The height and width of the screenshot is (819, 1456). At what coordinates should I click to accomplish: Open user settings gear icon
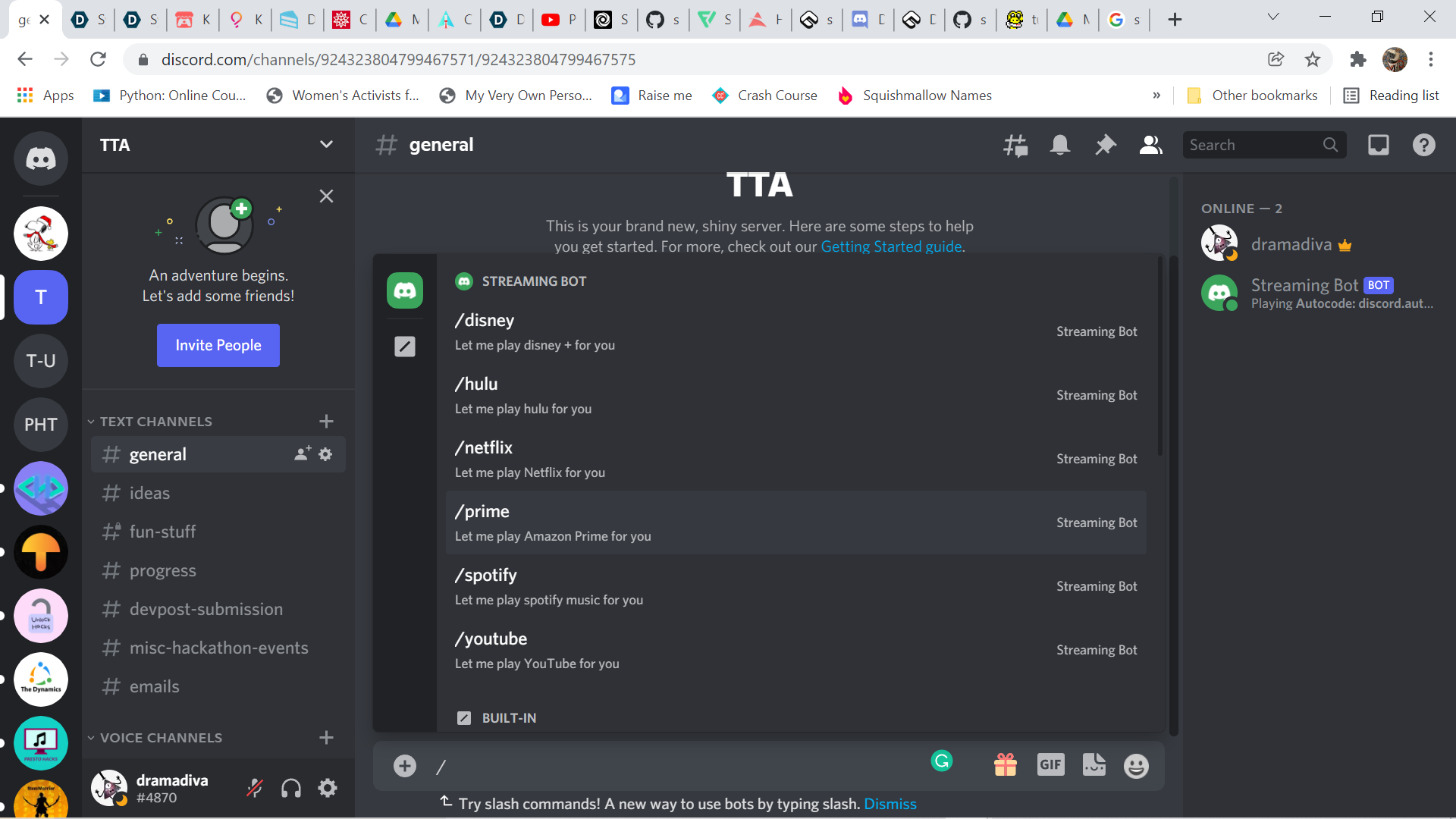click(328, 788)
